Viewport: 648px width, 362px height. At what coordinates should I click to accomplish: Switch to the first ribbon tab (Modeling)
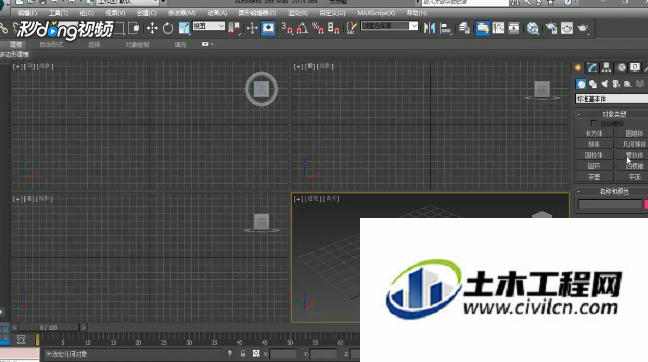[x=16, y=44]
